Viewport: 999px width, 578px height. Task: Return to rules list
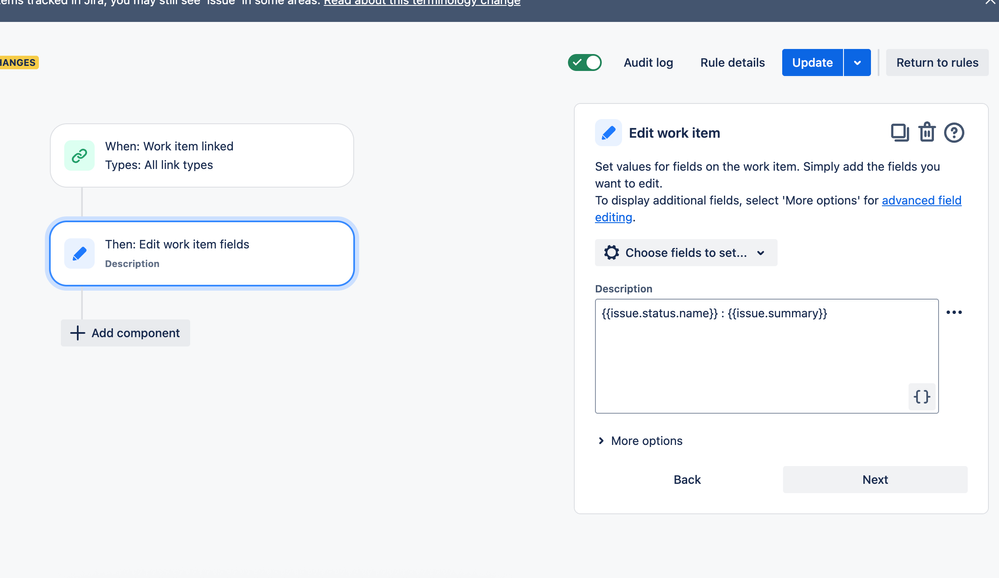[x=937, y=62]
